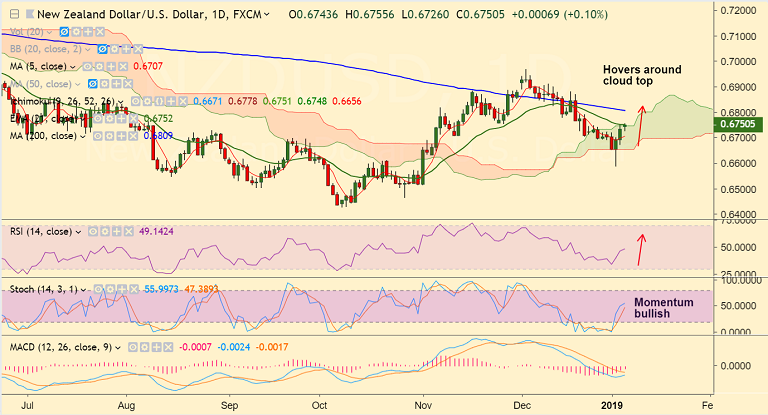
Task: Remove MA (50, close) with its X icon
Action: (x=128, y=84)
